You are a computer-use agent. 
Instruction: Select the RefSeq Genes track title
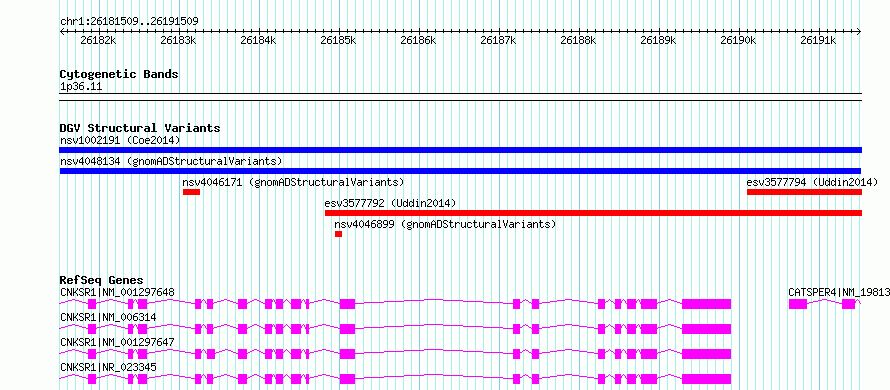click(x=102, y=280)
